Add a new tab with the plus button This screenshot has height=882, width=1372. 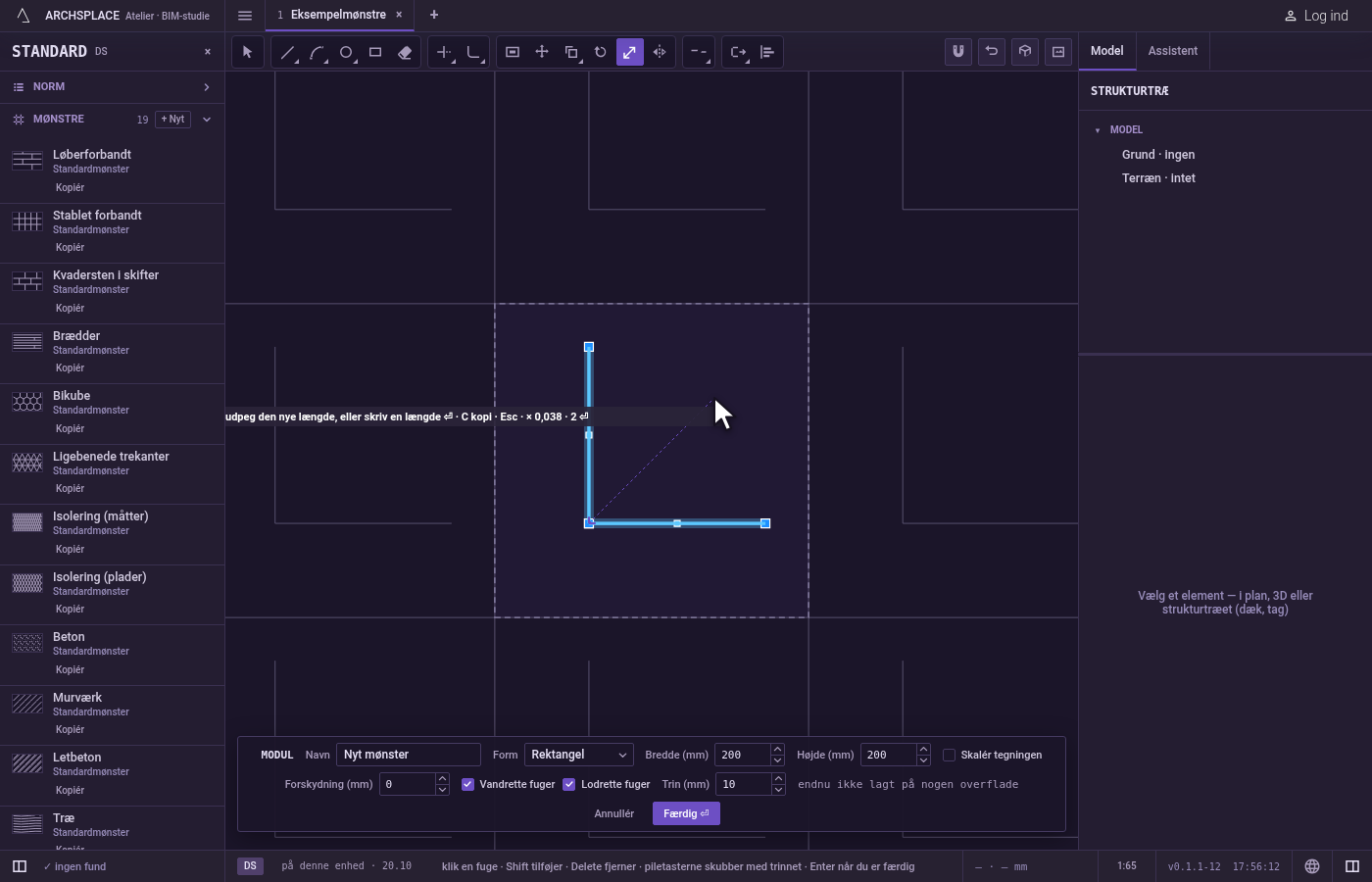click(434, 15)
